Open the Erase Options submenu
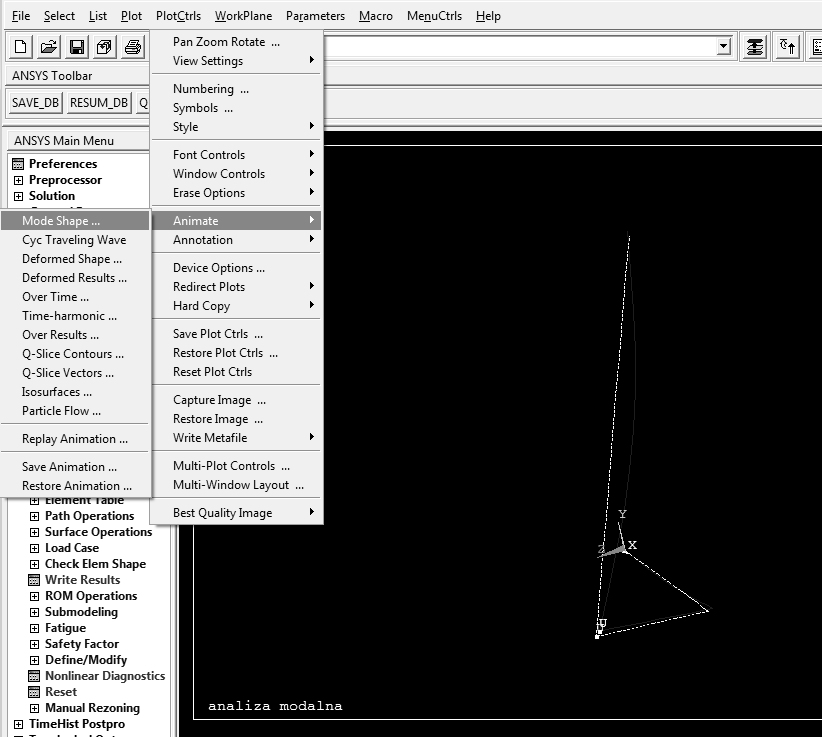822x737 pixels. point(236,193)
